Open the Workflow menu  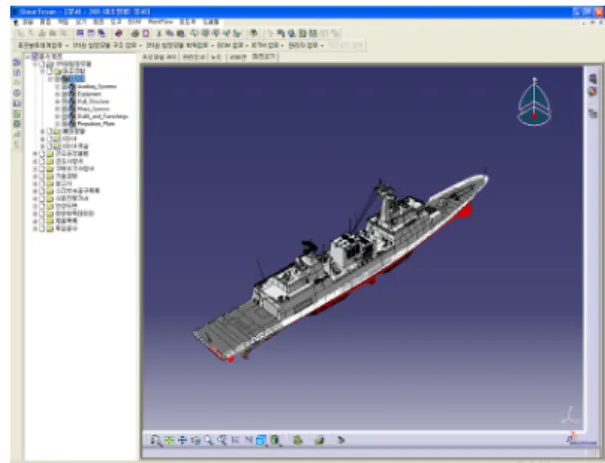(x=161, y=22)
